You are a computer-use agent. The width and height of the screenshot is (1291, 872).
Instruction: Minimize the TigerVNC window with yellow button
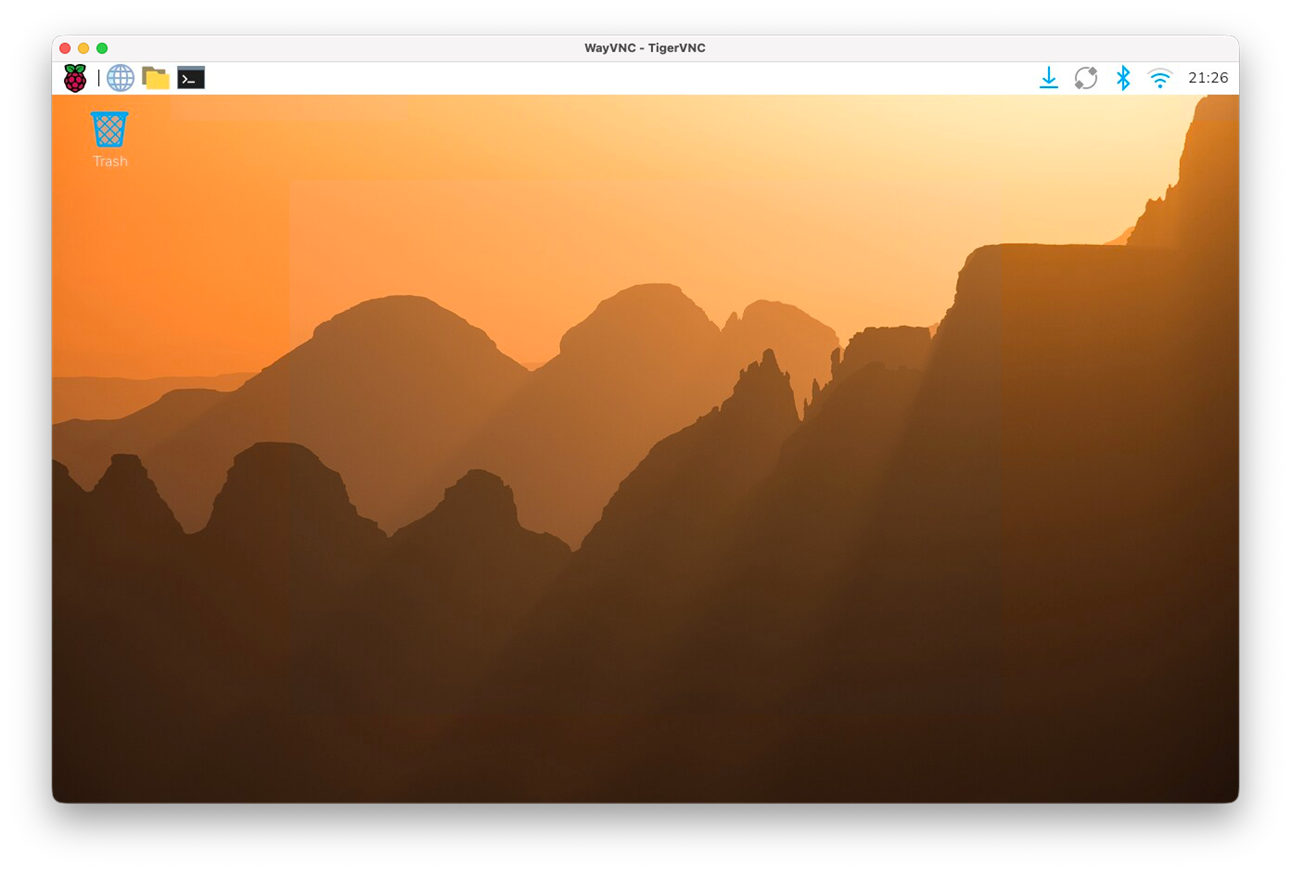[x=83, y=48]
